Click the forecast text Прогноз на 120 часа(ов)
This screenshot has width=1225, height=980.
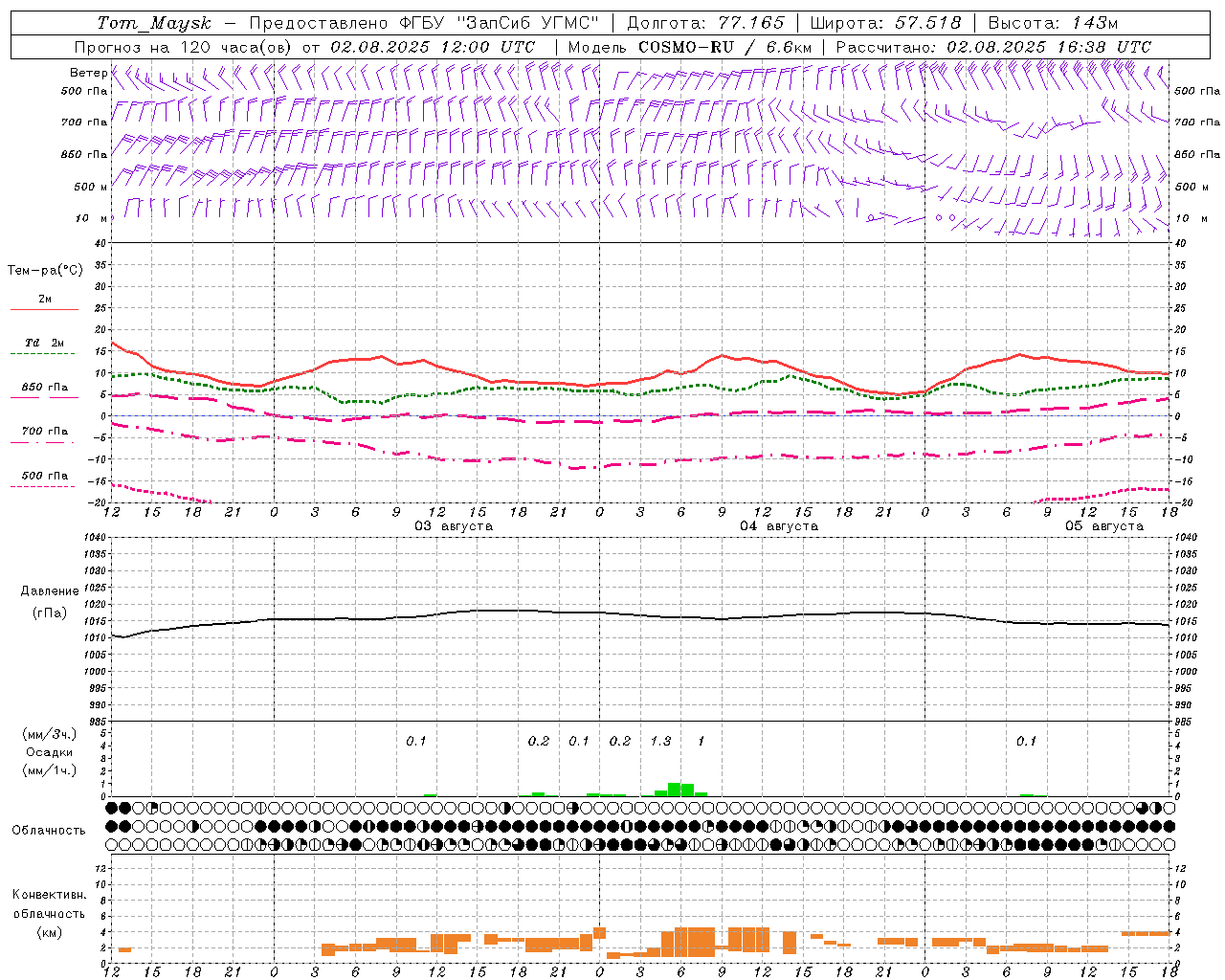click(185, 47)
